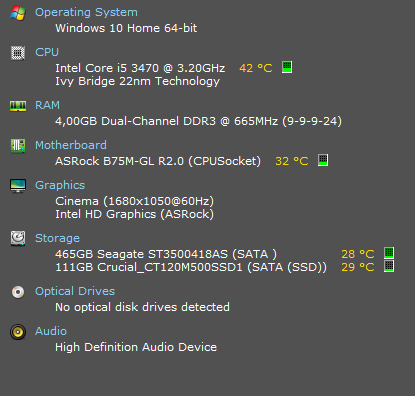Click the Windows logo Operating System icon
Screen dimensions: 415x396
pyautogui.click(x=18, y=13)
